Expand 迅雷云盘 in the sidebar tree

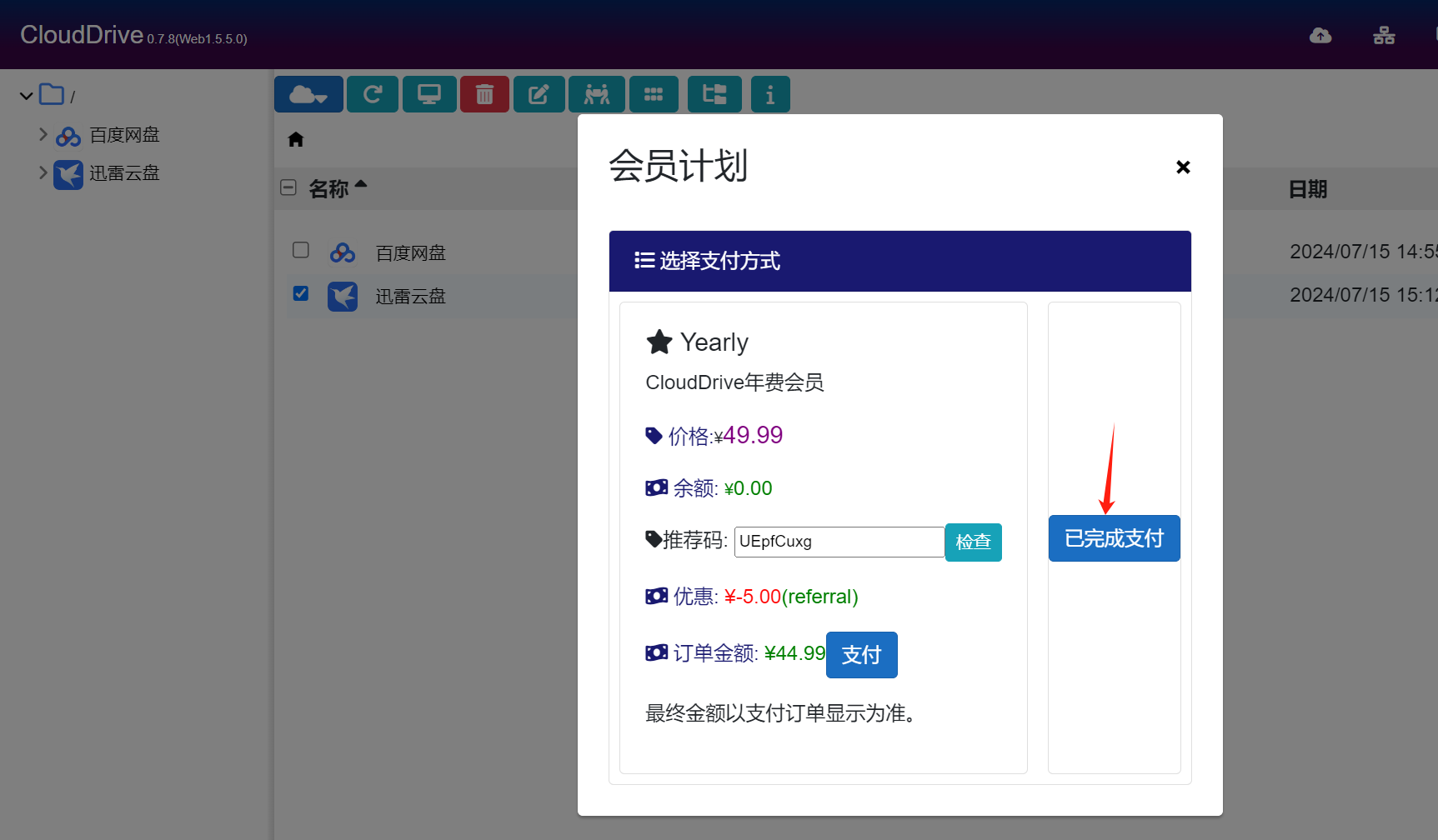[x=43, y=172]
